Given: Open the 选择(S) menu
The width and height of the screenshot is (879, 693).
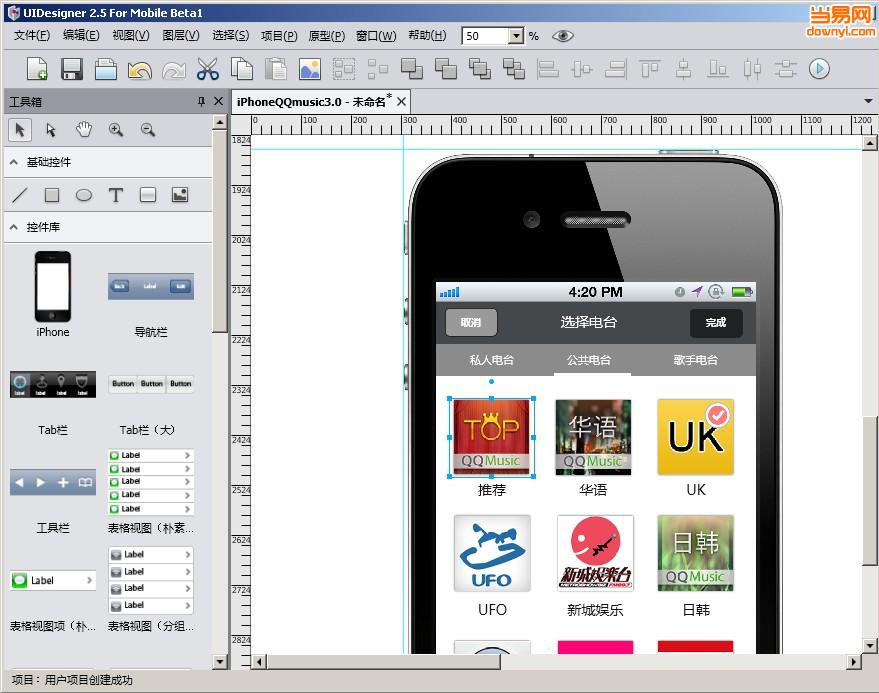Looking at the screenshot, I should pyautogui.click(x=230, y=36).
